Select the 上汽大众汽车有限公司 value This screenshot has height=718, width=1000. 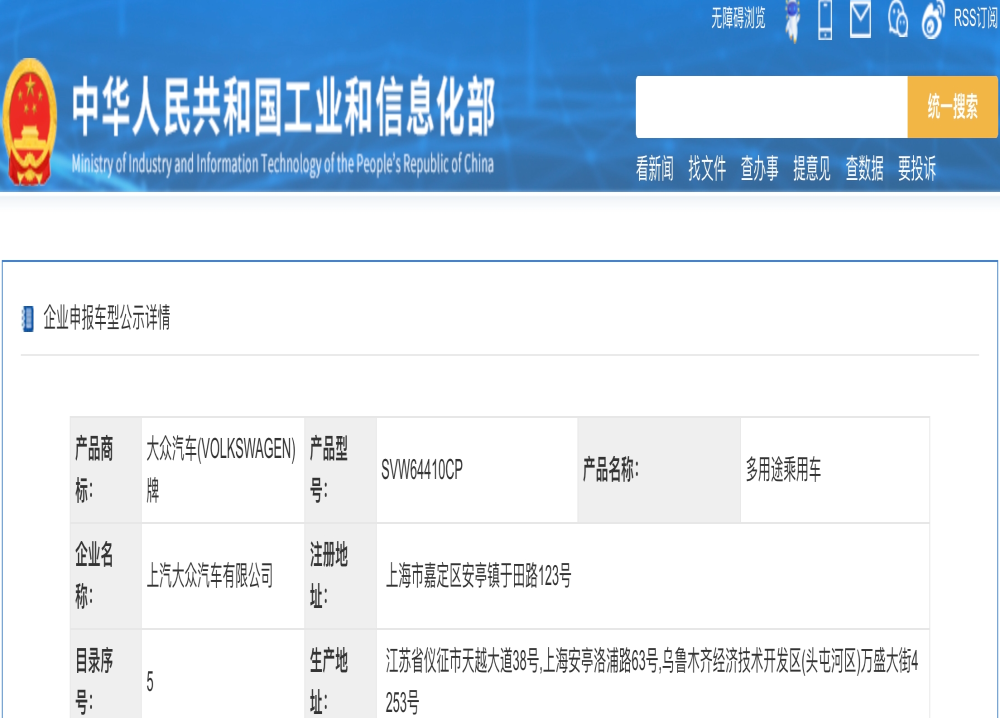point(210,576)
